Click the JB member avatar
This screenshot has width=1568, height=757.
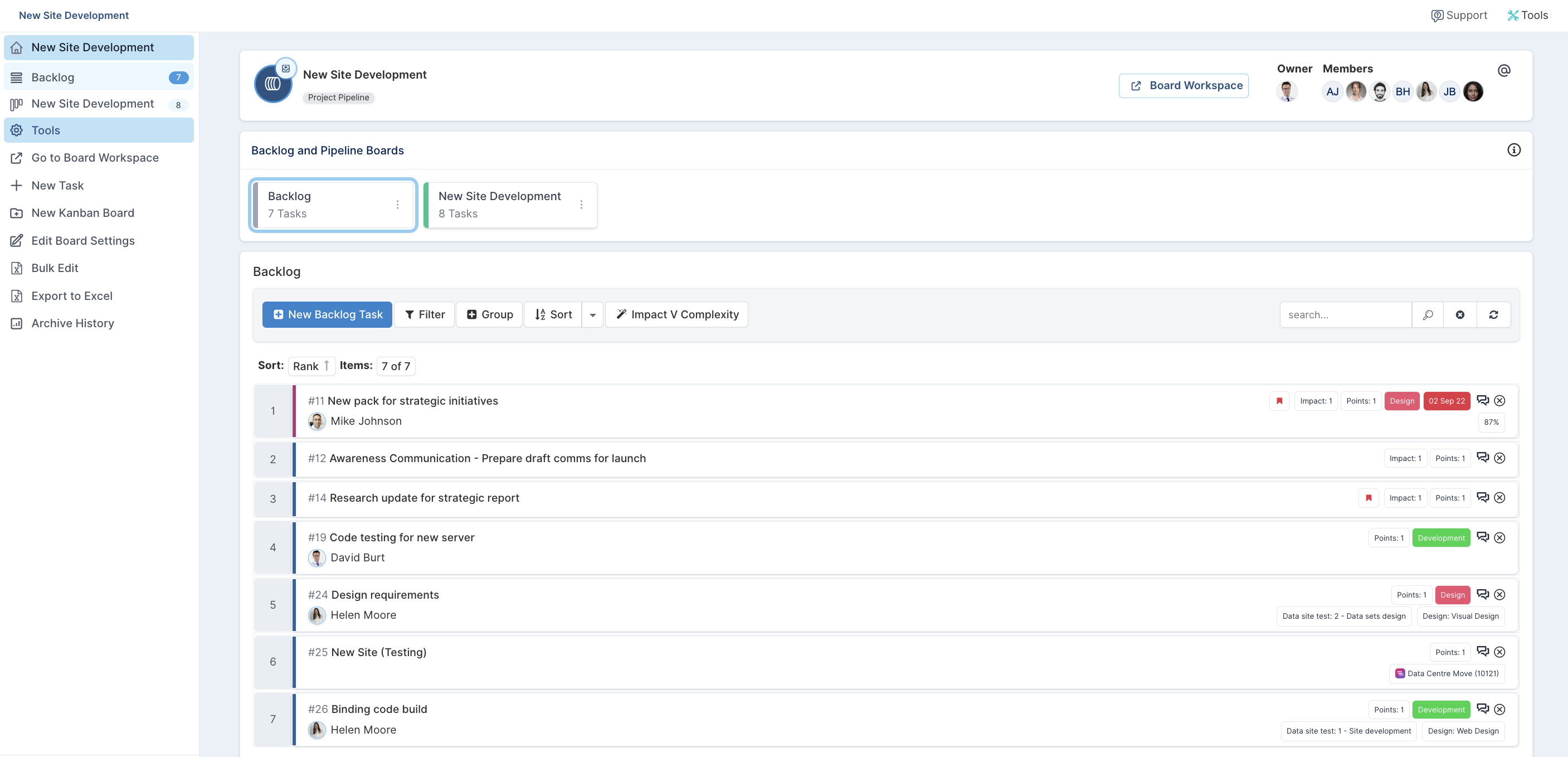click(x=1449, y=91)
